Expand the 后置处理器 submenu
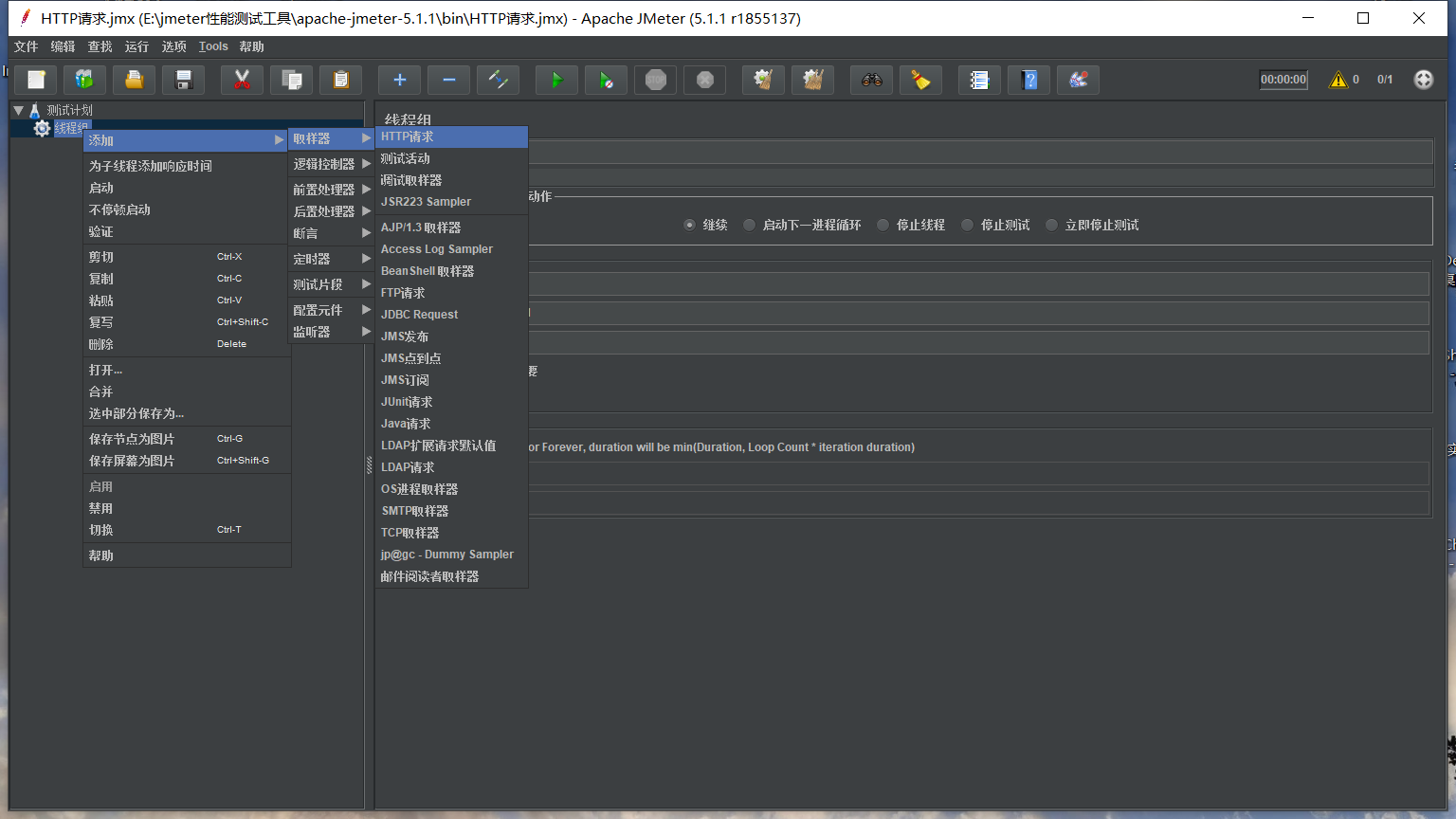Viewport: 1456px width, 819px height. pyautogui.click(x=330, y=211)
